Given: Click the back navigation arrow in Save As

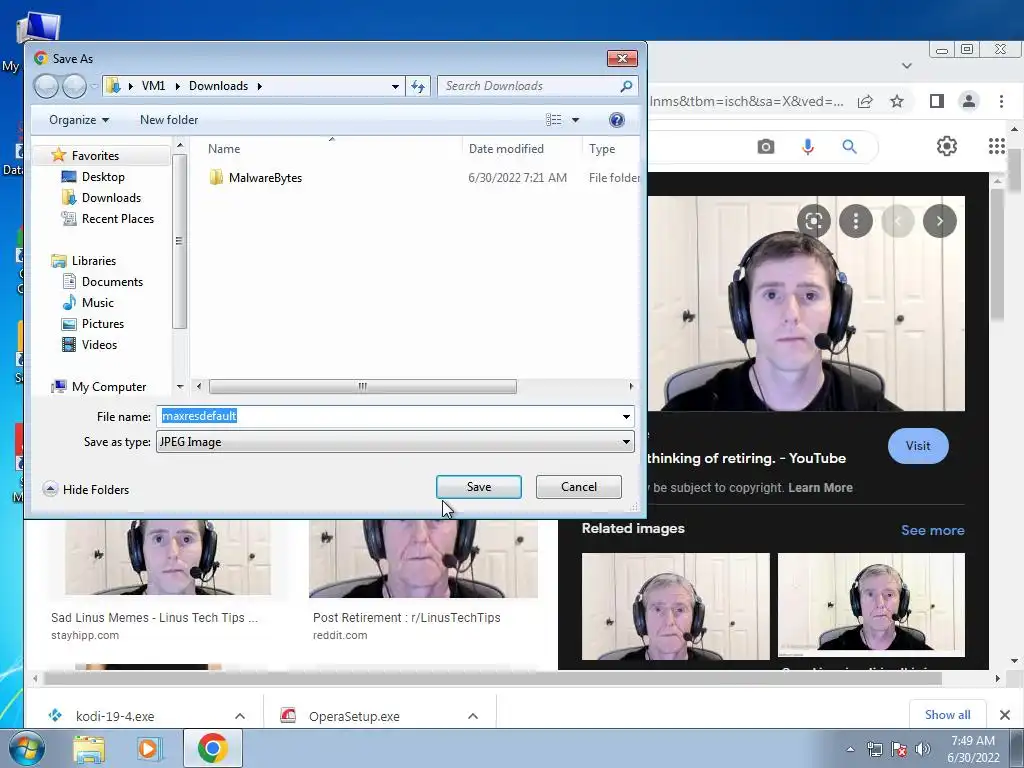Looking at the screenshot, I should [x=46, y=86].
